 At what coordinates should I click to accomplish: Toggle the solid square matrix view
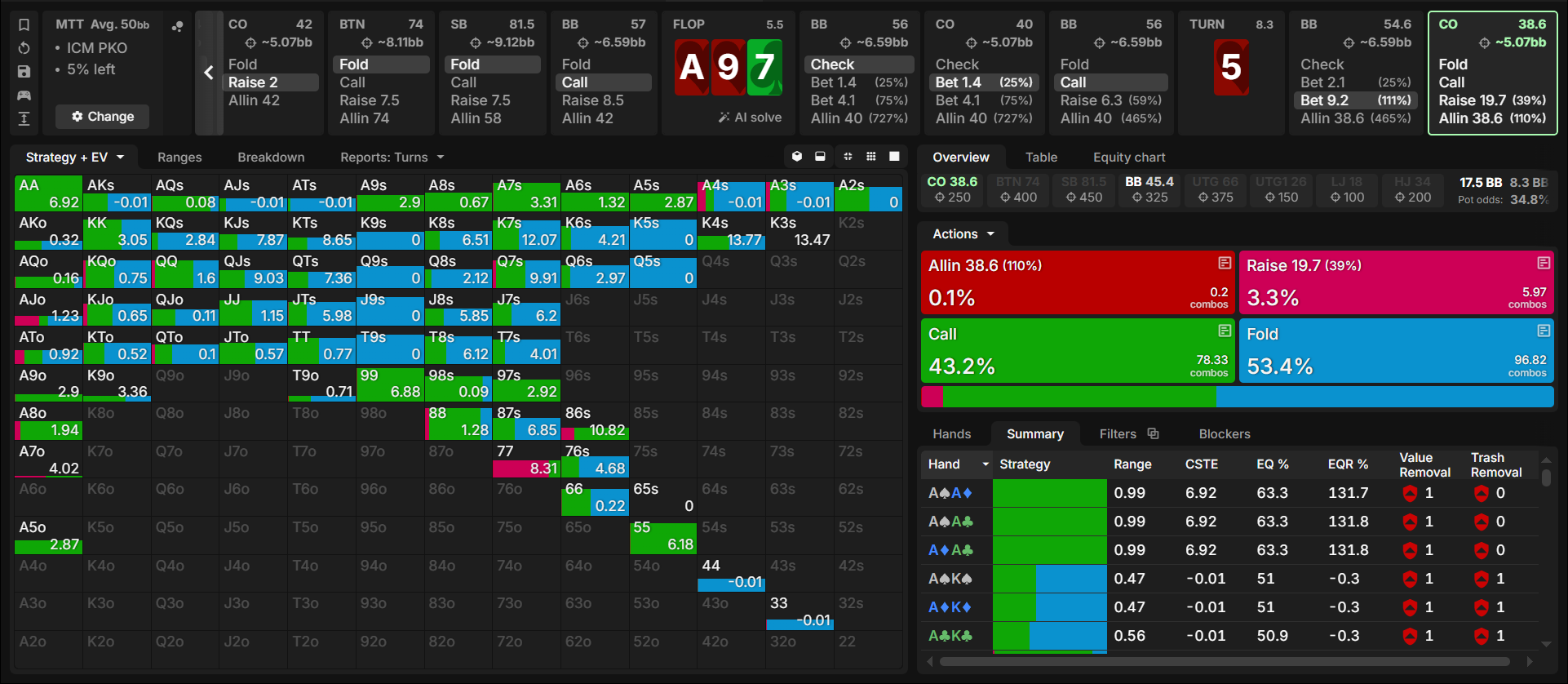pyautogui.click(x=894, y=157)
